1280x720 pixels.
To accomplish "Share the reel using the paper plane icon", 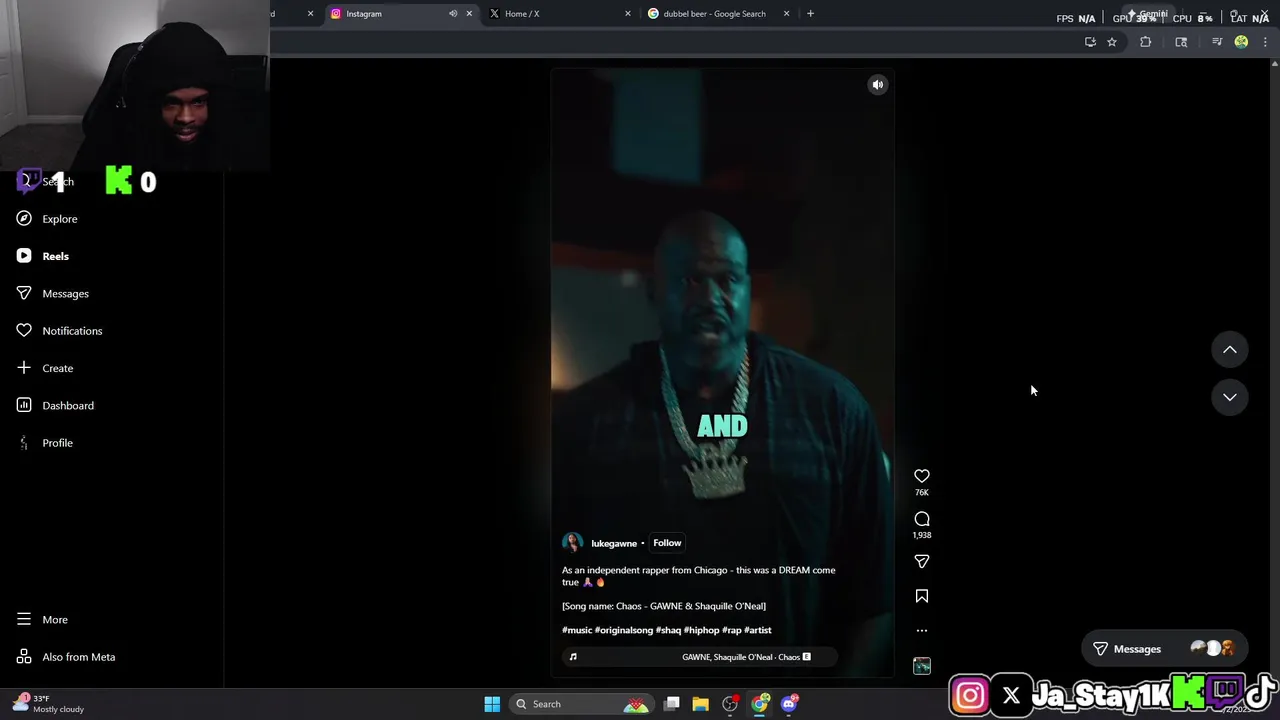I will 922,561.
